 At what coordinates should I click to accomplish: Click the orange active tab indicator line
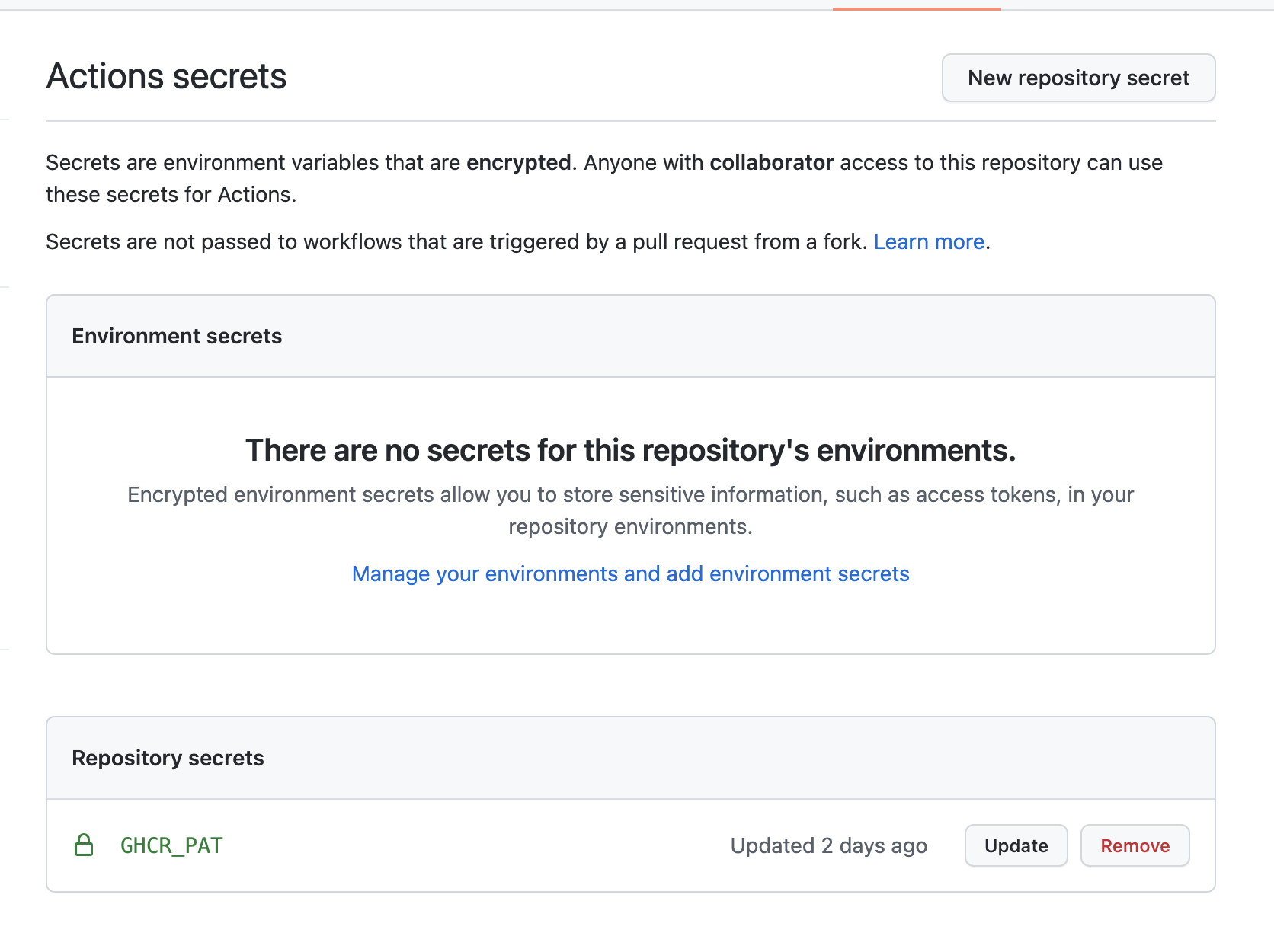917,8
